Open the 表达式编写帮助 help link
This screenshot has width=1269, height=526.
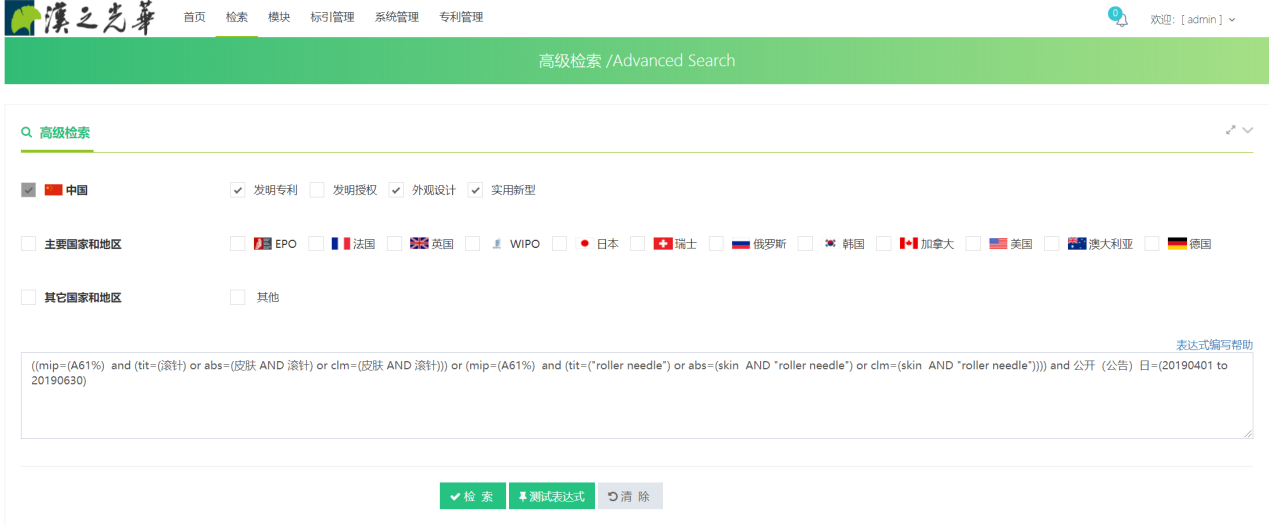[x=1213, y=345]
